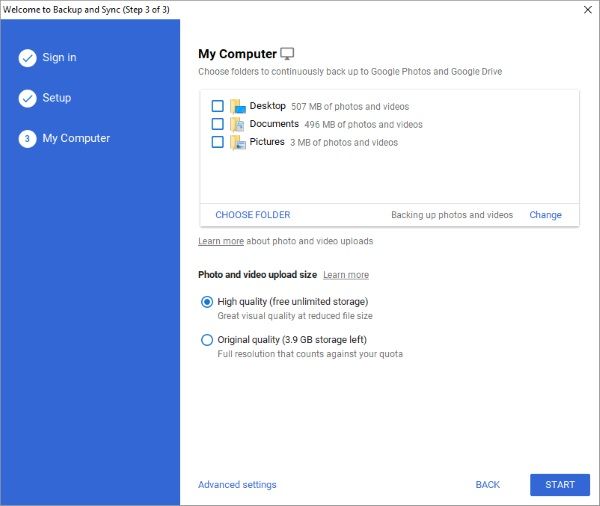This screenshot has height=506, width=600.
Task: Click the Documents folder icon
Action: point(237,125)
